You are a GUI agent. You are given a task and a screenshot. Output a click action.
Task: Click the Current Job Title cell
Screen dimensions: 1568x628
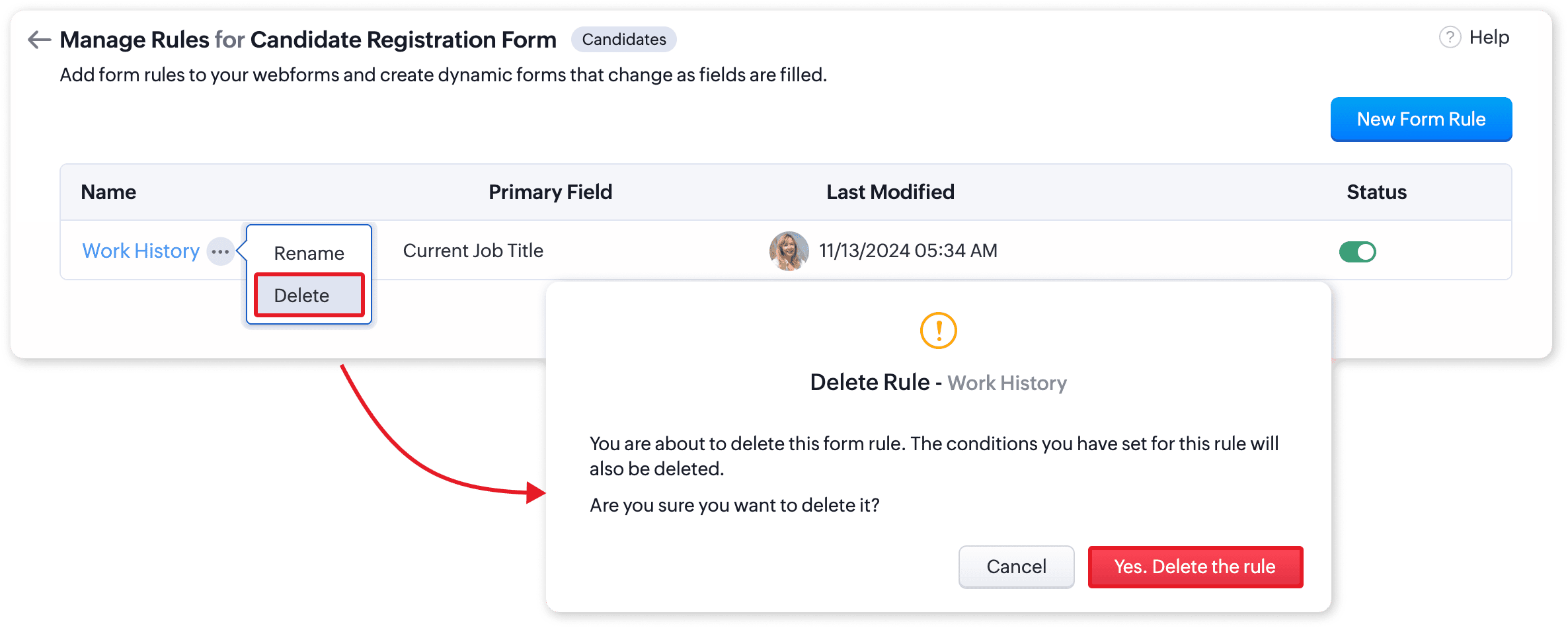click(x=473, y=251)
